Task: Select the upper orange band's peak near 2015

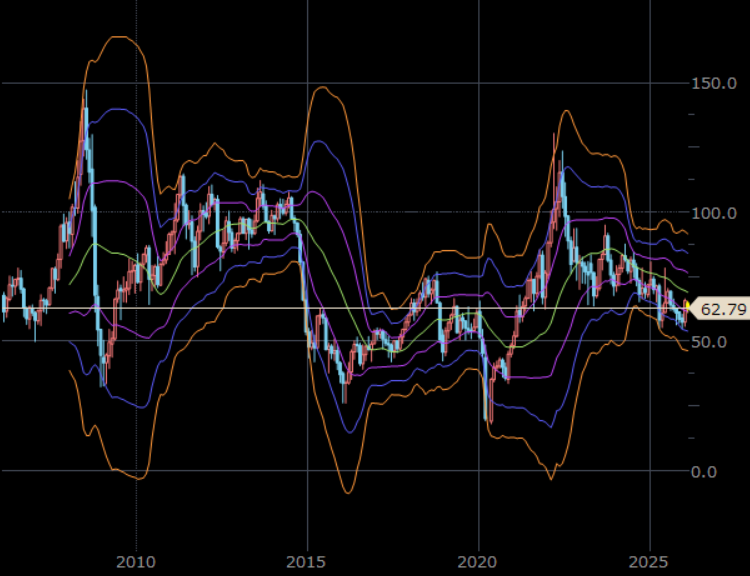Action: click(x=322, y=87)
